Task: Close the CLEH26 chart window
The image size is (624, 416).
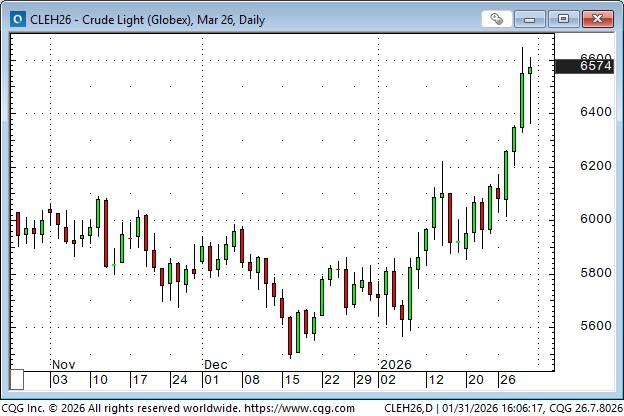Action: (x=596, y=18)
